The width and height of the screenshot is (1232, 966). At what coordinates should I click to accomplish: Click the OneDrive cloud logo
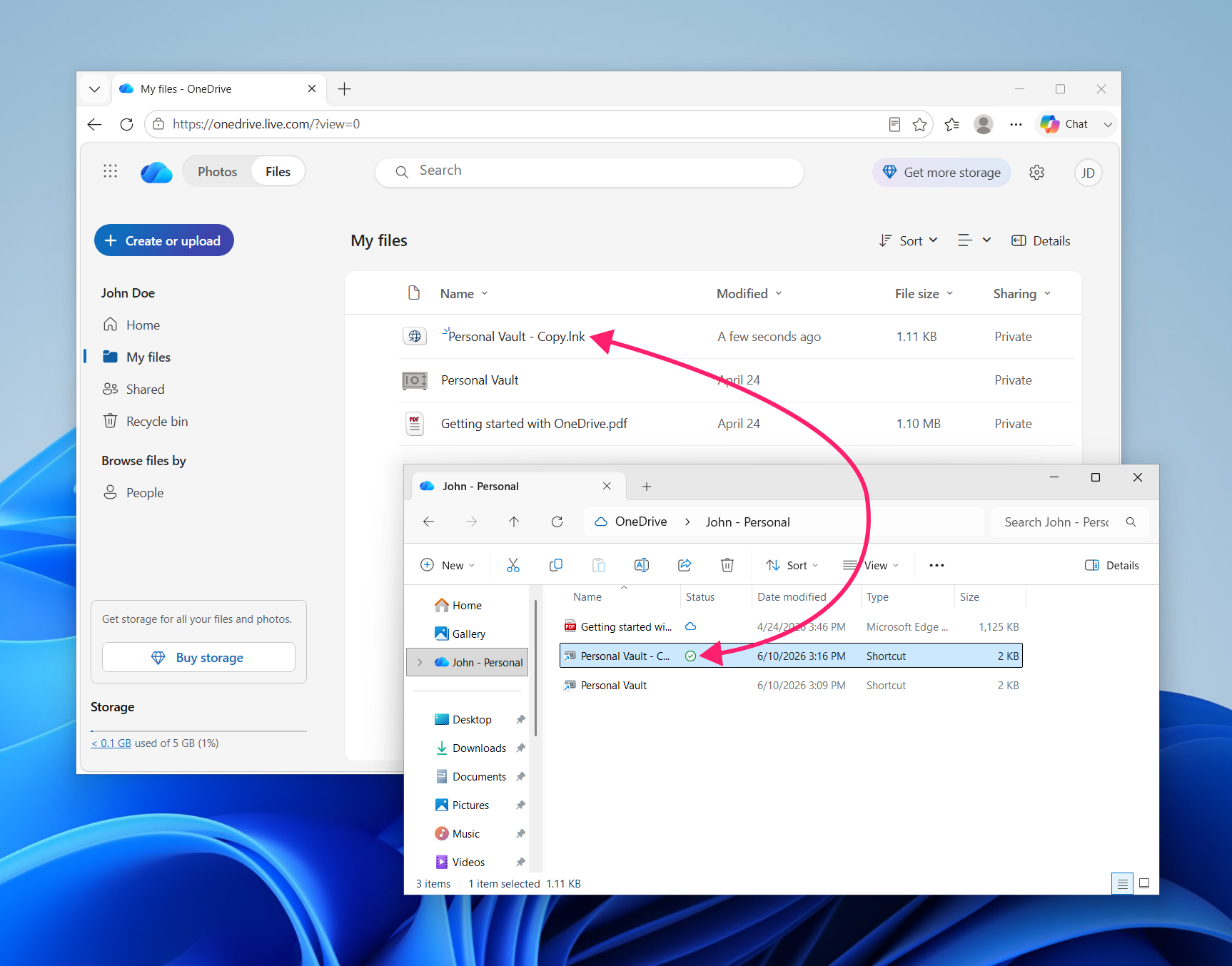click(x=156, y=172)
